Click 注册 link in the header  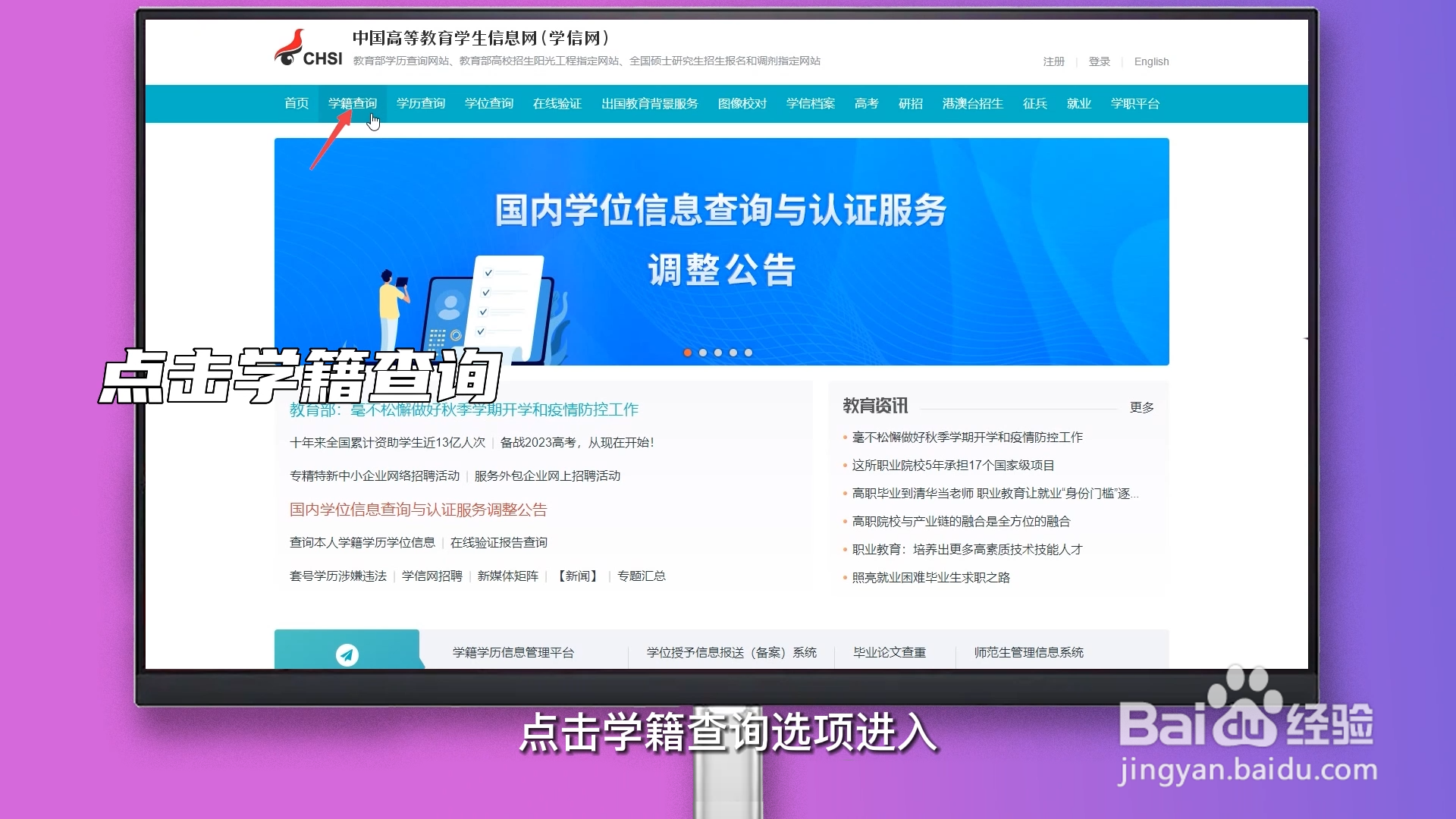pyautogui.click(x=1053, y=61)
